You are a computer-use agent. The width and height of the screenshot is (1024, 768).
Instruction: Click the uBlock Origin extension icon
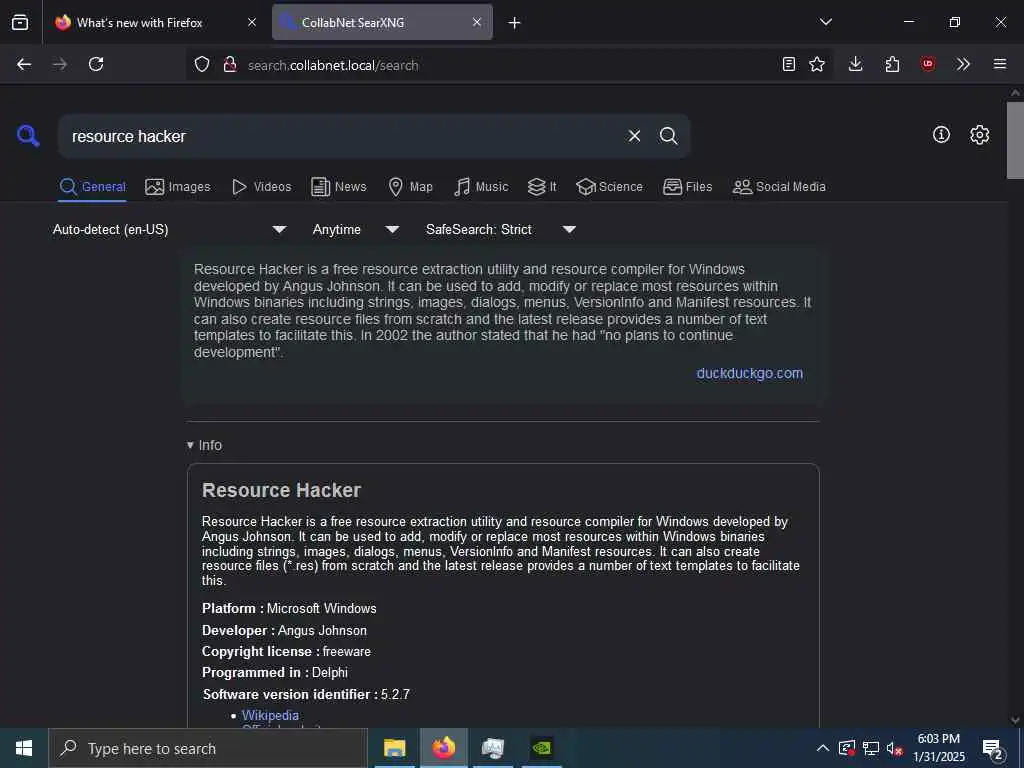pyautogui.click(x=927, y=64)
